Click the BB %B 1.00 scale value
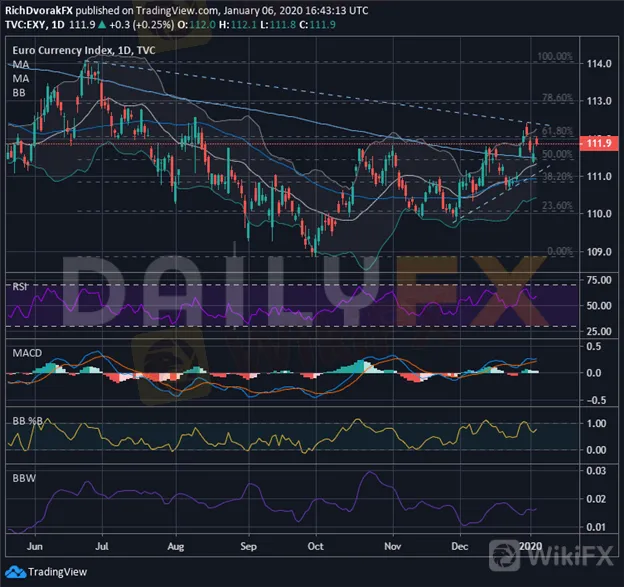 click(x=596, y=423)
